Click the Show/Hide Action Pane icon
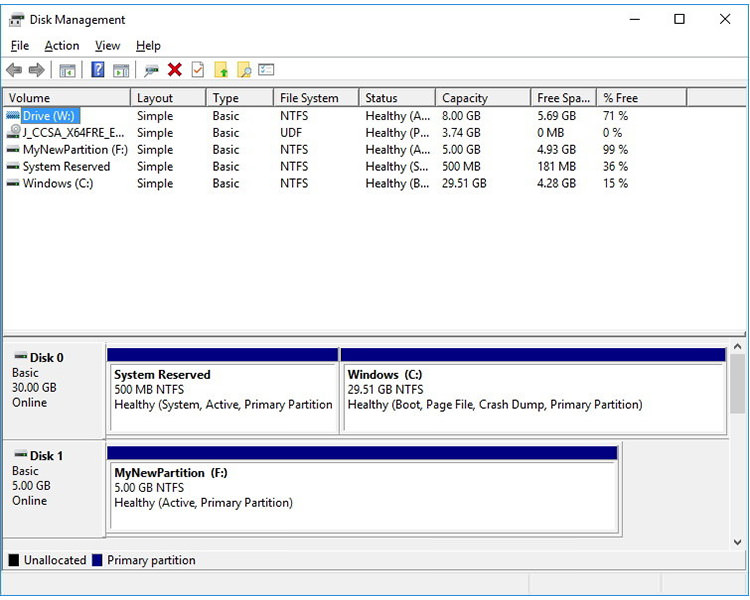 pos(121,70)
